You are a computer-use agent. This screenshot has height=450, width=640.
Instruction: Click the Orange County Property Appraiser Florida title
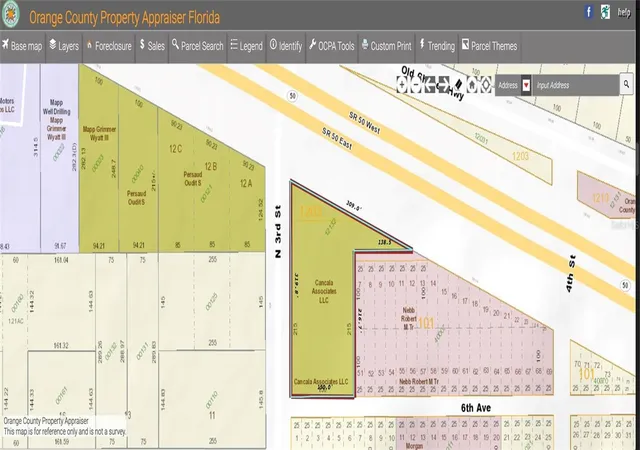coord(124,18)
